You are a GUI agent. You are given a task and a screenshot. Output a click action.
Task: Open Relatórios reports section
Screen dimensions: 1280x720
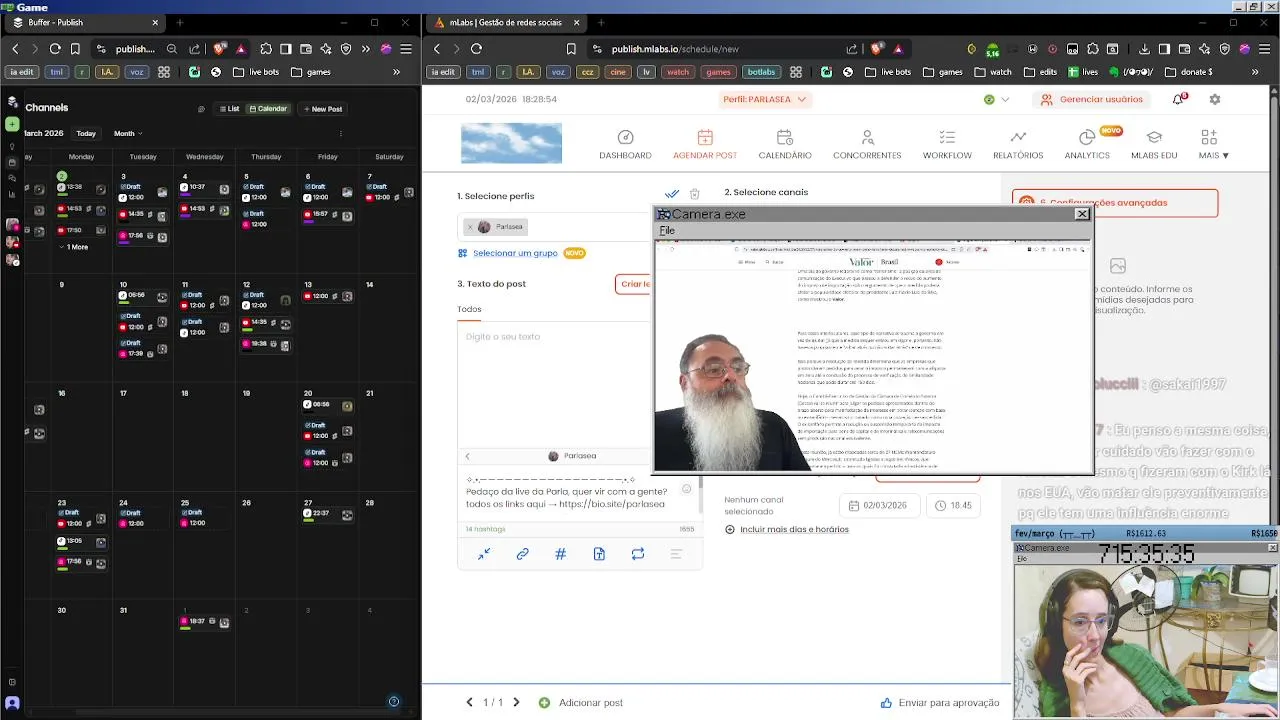[1018, 145]
